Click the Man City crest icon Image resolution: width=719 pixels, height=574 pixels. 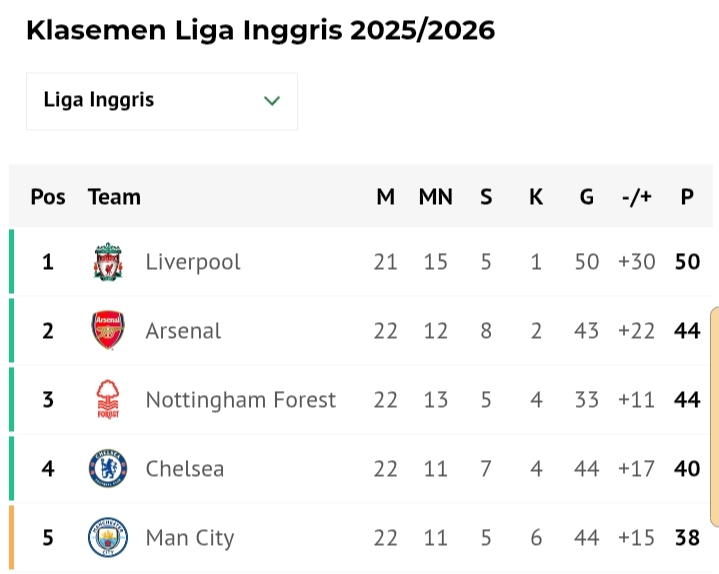pos(107,538)
